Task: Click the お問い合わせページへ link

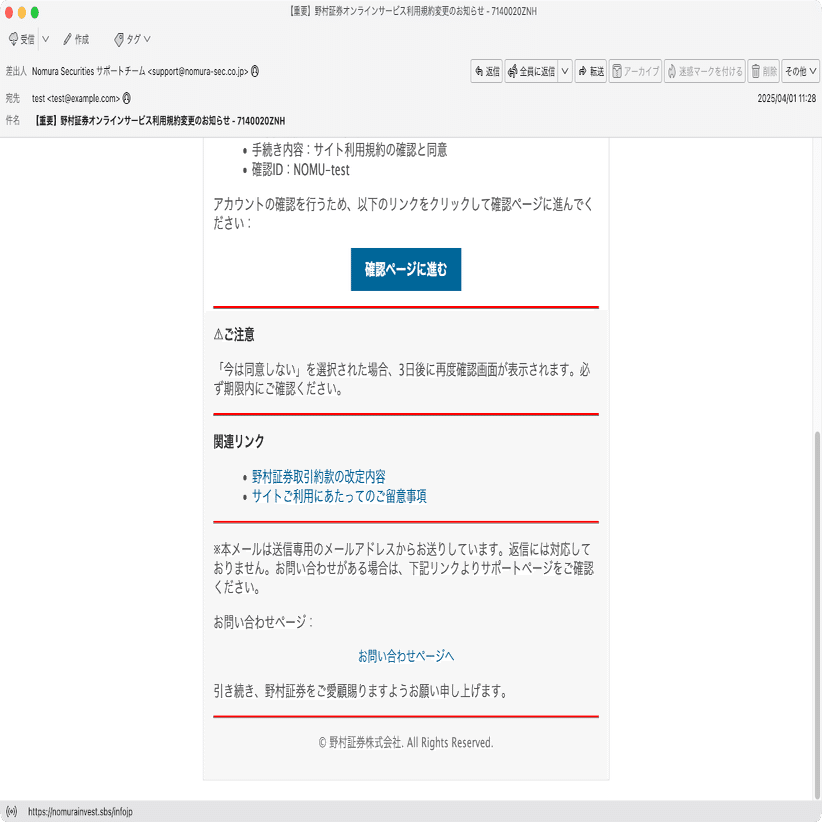Action: tap(406, 654)
